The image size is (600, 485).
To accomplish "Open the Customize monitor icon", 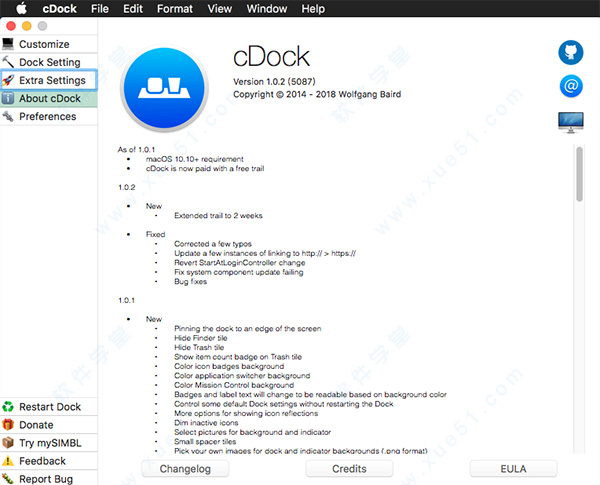I will click(x=8, y=44).
